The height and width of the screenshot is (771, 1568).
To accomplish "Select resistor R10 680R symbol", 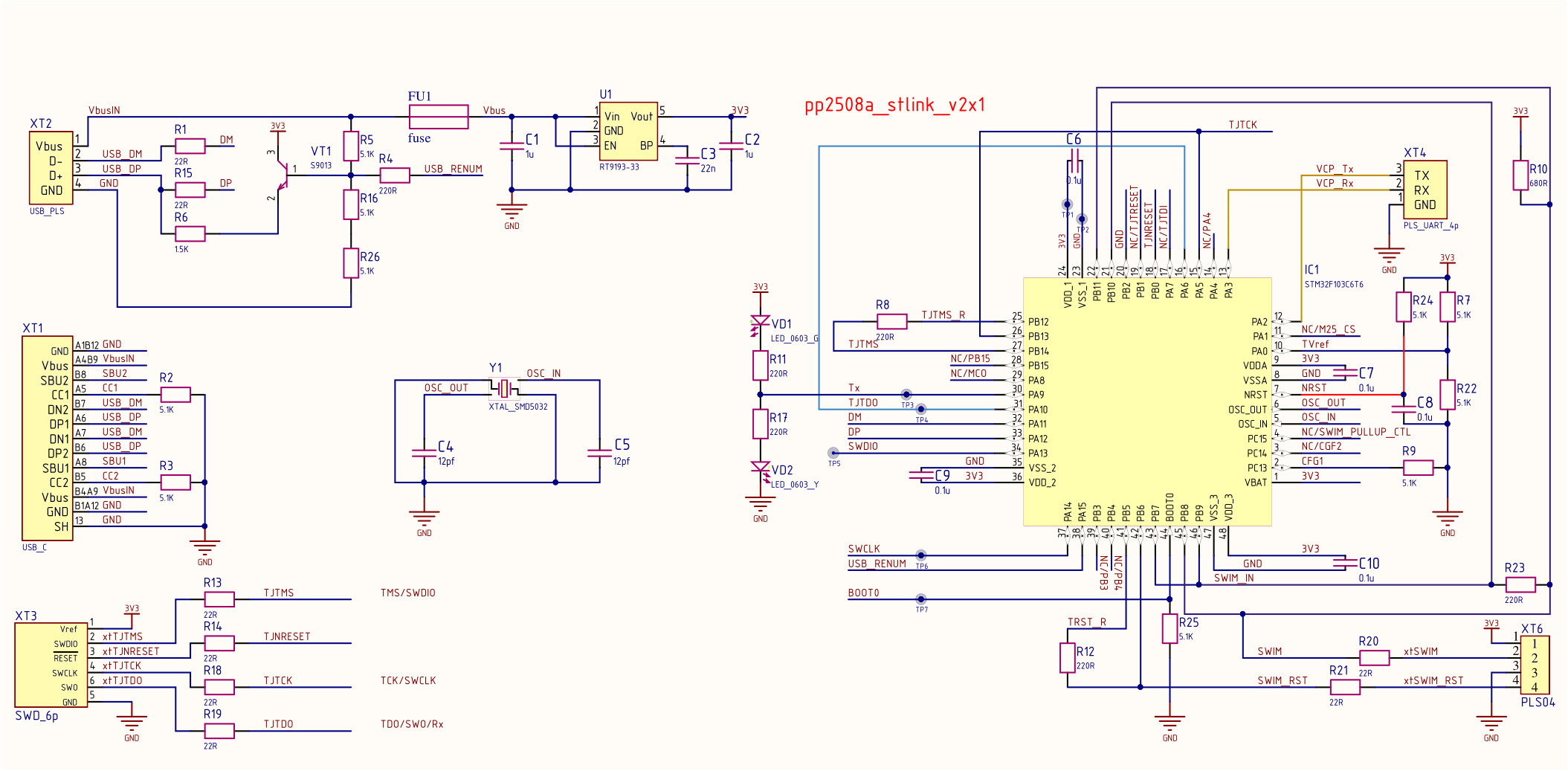I will [x=1520, y=175].
